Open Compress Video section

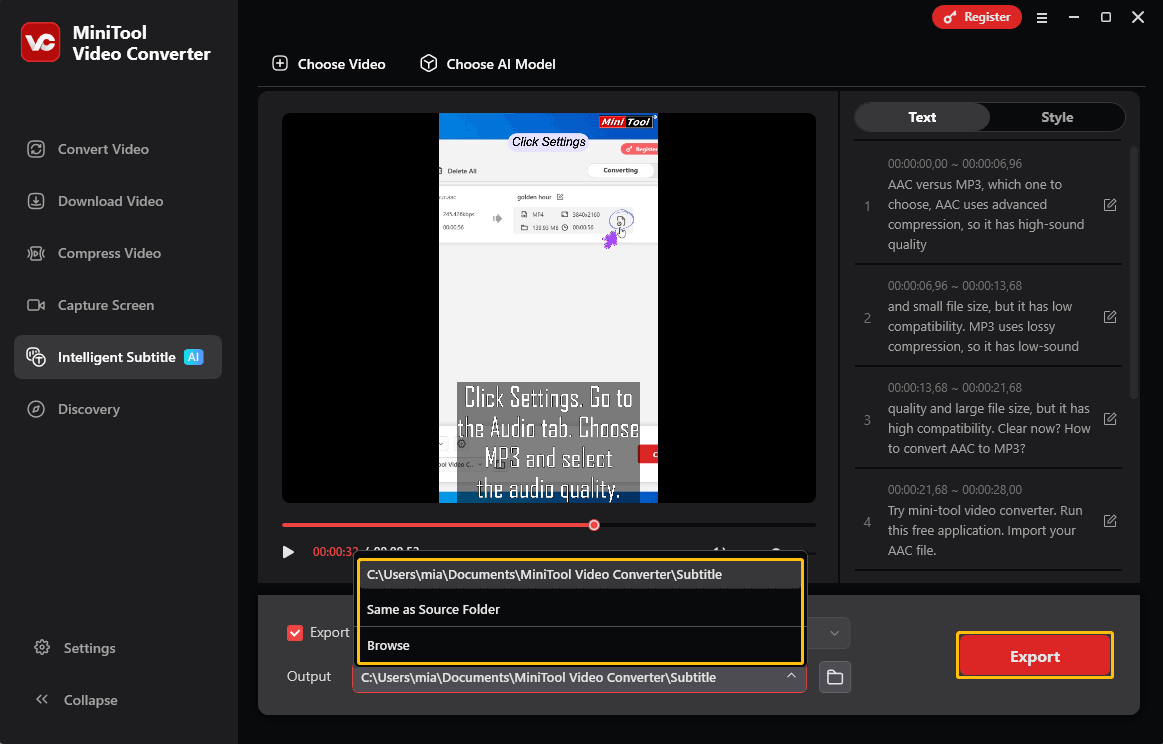[x=109, y=253]
